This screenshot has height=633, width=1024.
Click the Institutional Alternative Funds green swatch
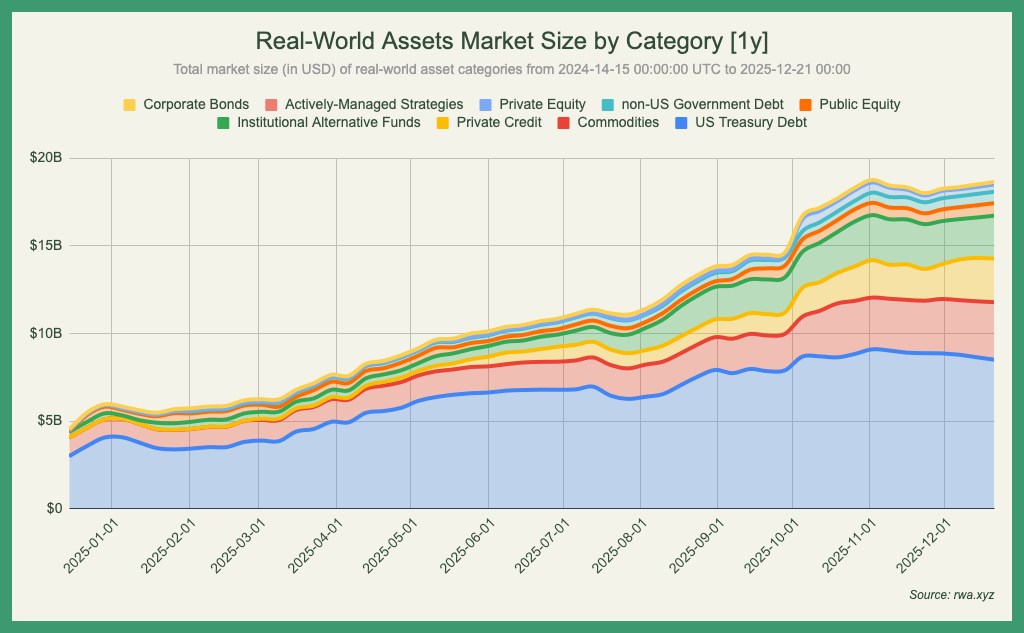224,123
